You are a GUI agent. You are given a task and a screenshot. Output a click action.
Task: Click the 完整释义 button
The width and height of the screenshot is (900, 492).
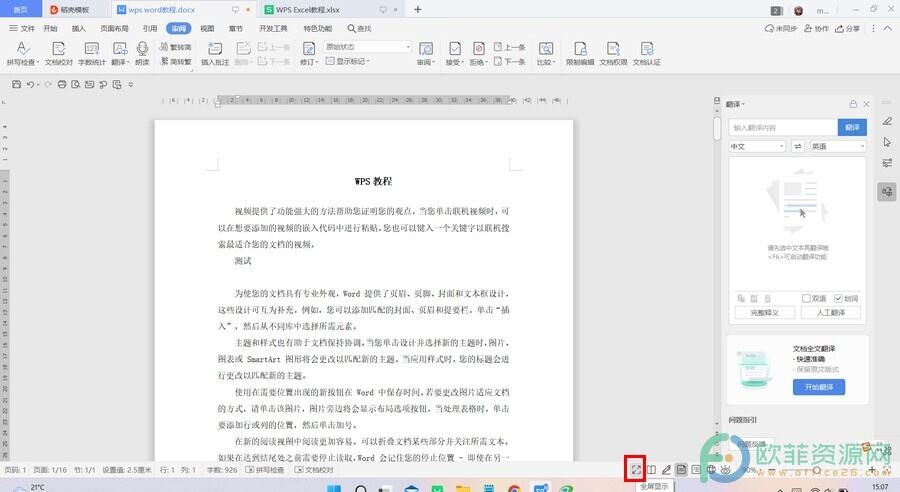click(x=765, y=313)
